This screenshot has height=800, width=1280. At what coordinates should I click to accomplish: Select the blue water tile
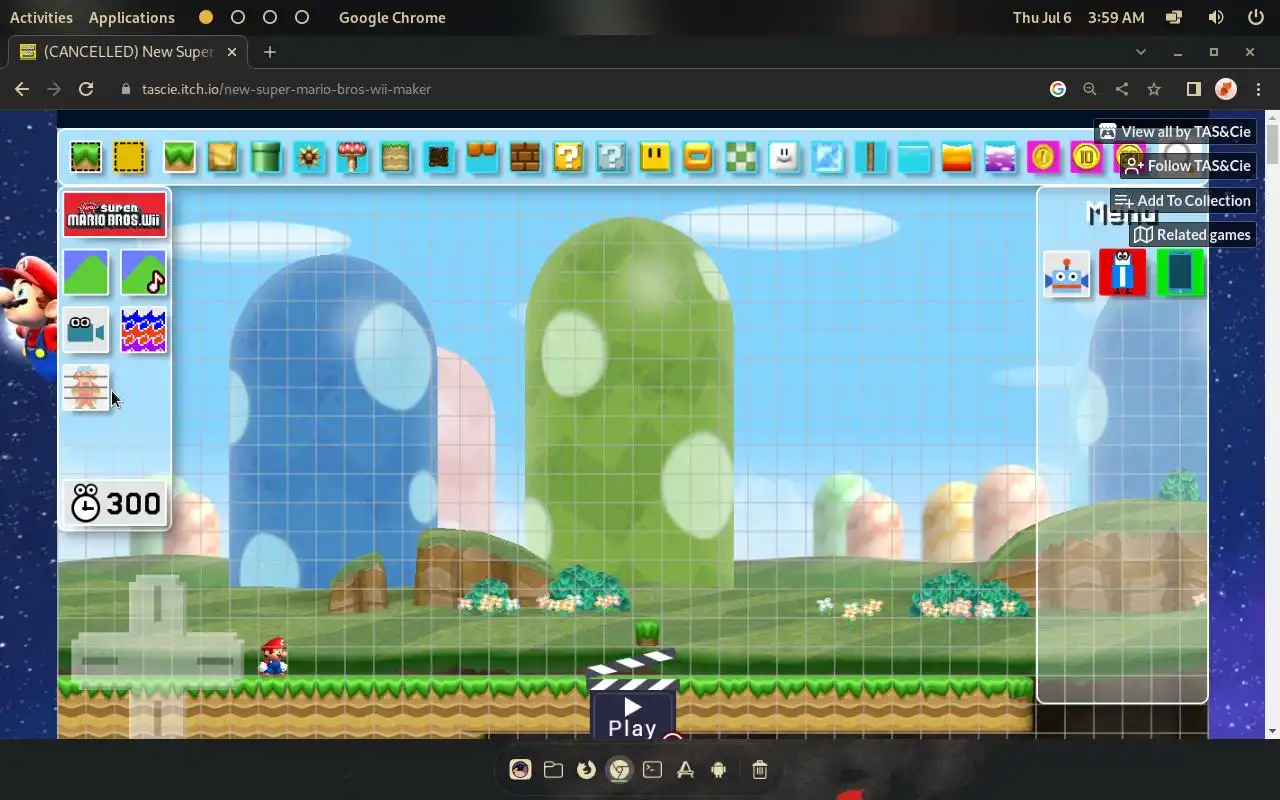[914, 157]
